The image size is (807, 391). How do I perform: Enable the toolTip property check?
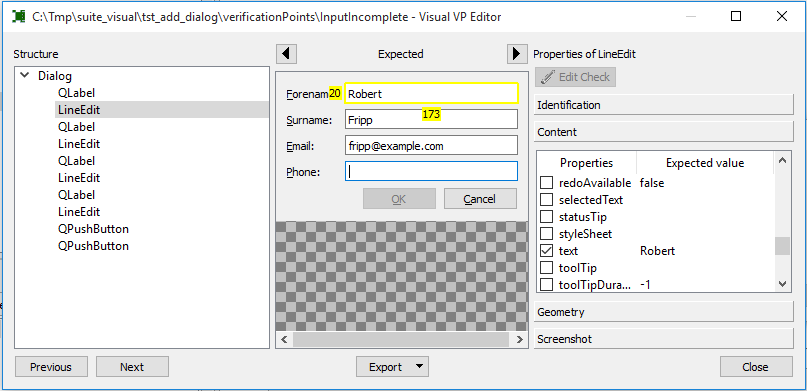point(547,268)
